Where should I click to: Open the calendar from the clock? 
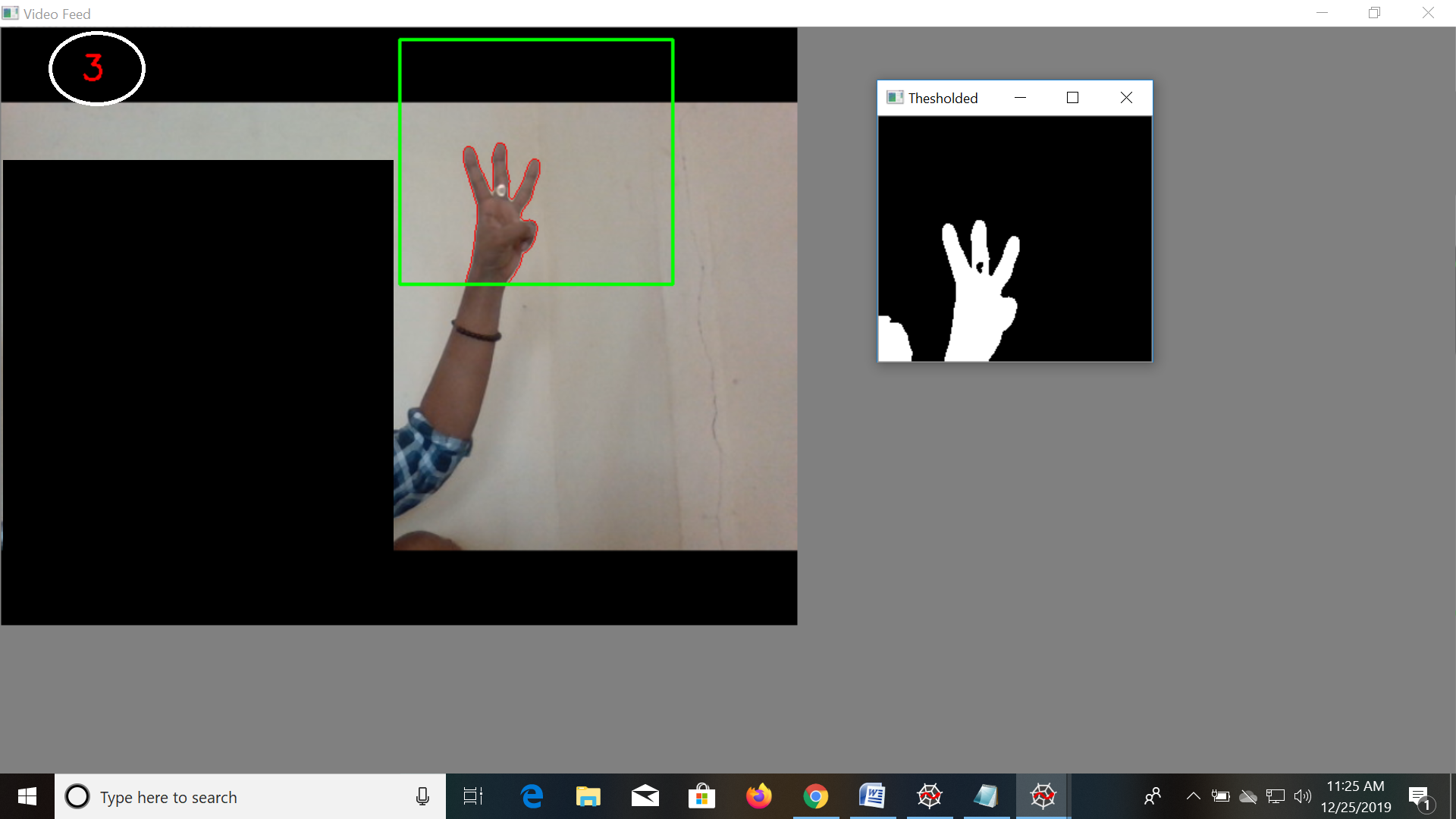pyautogui.click(x=1355, y=796)
